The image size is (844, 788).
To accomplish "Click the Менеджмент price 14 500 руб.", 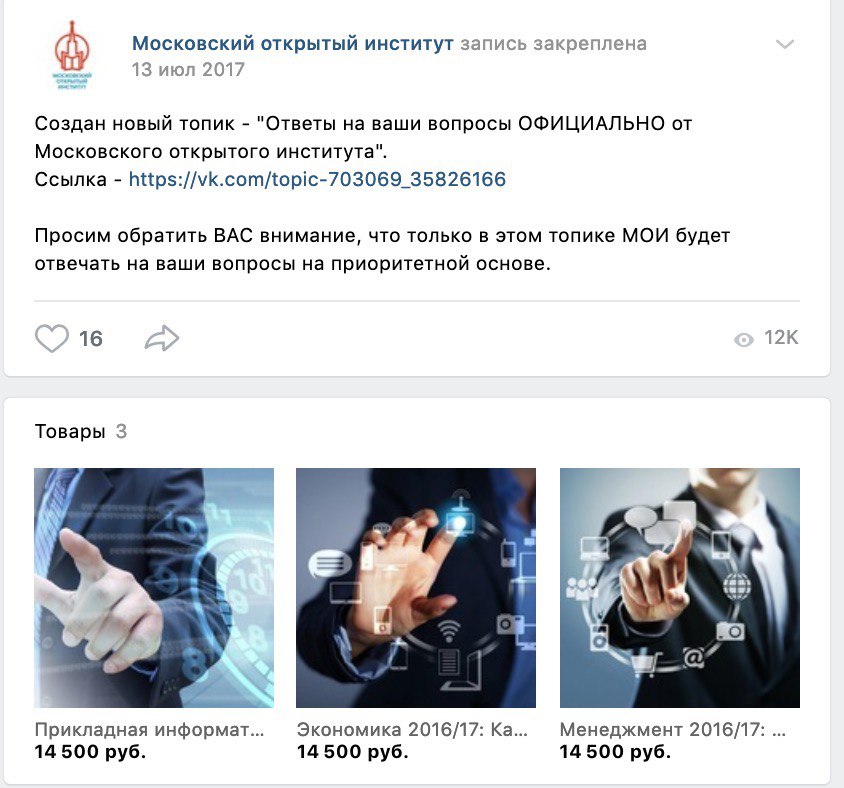I will coord(615,751).
